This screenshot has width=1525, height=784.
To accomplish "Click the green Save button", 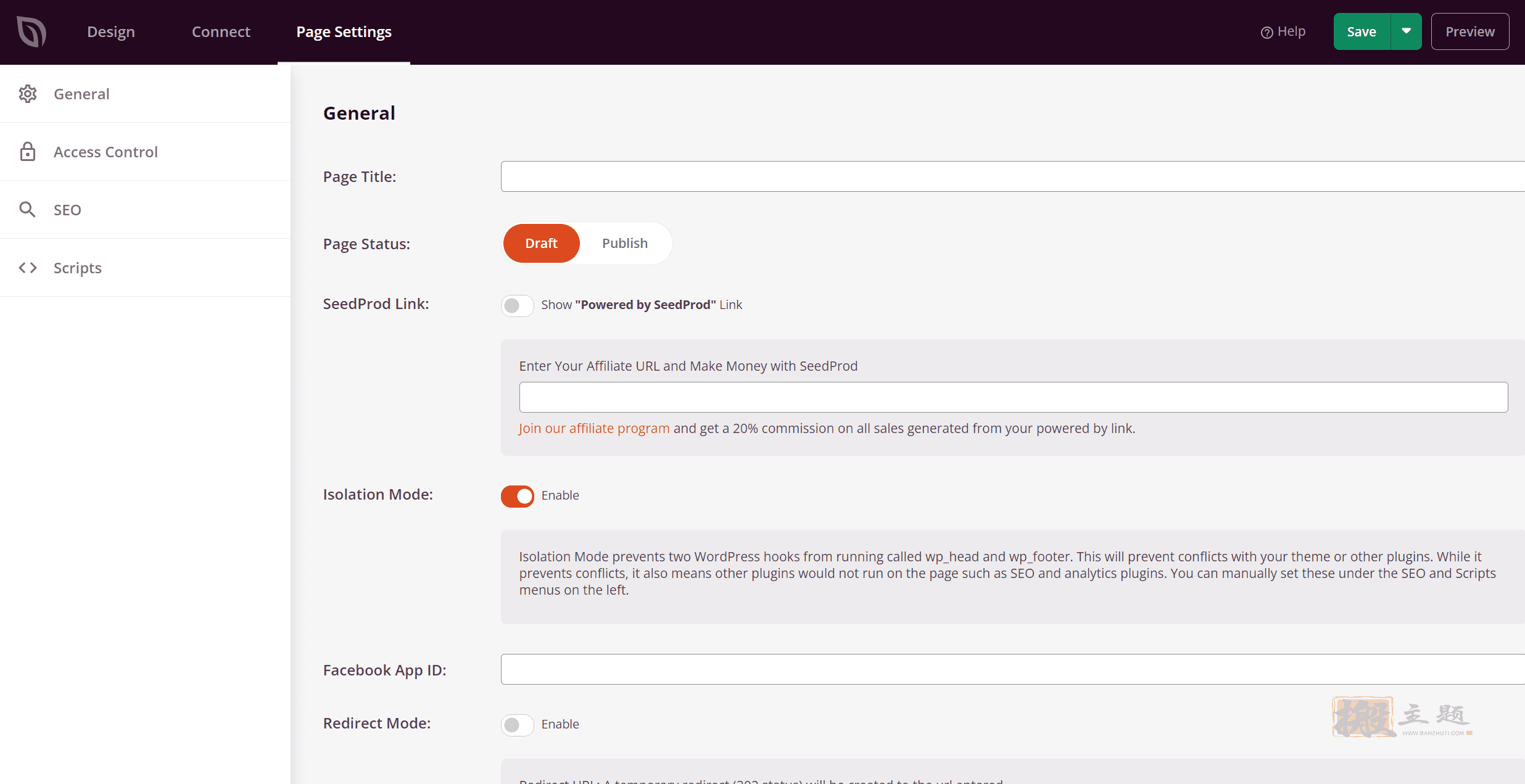I will (1362, 31).
